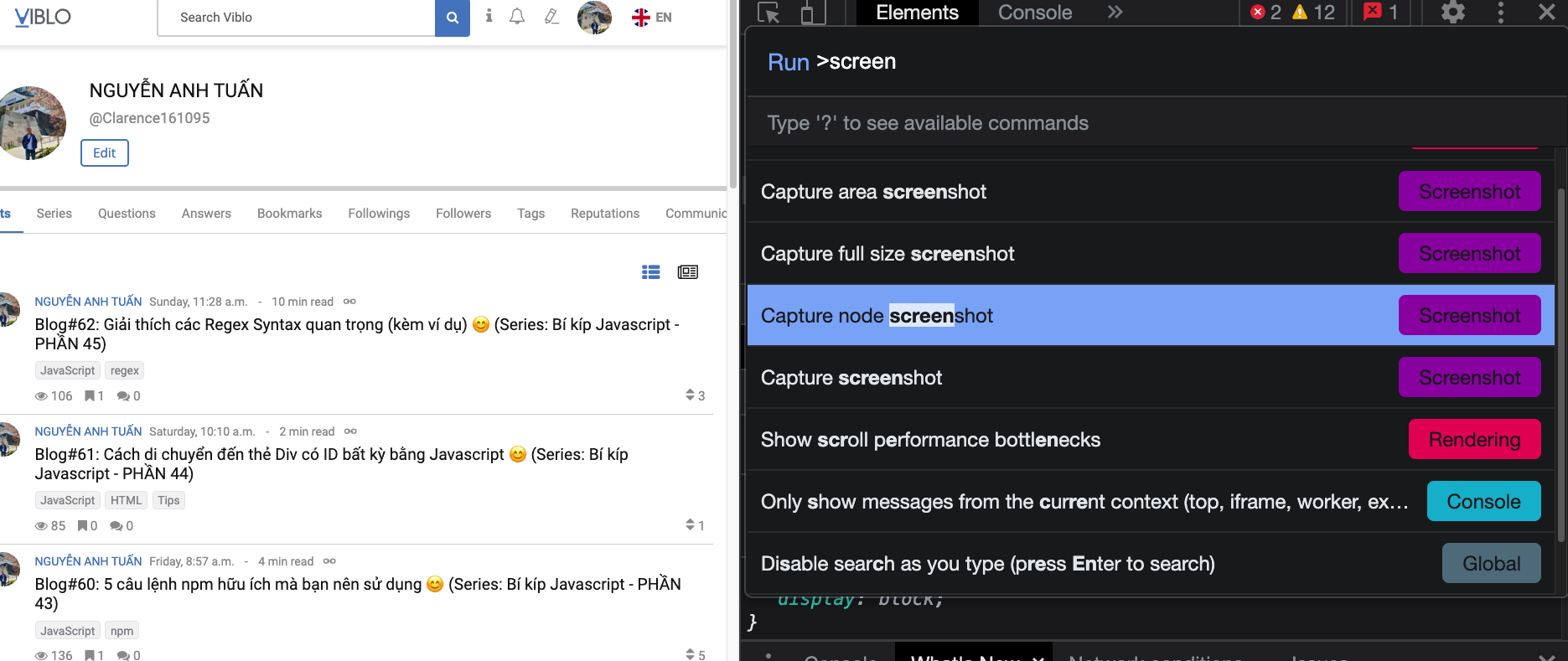Open the Bookmarks profile tab
Viewport: 1568px width, 661px height.
[x=290, y=214]
